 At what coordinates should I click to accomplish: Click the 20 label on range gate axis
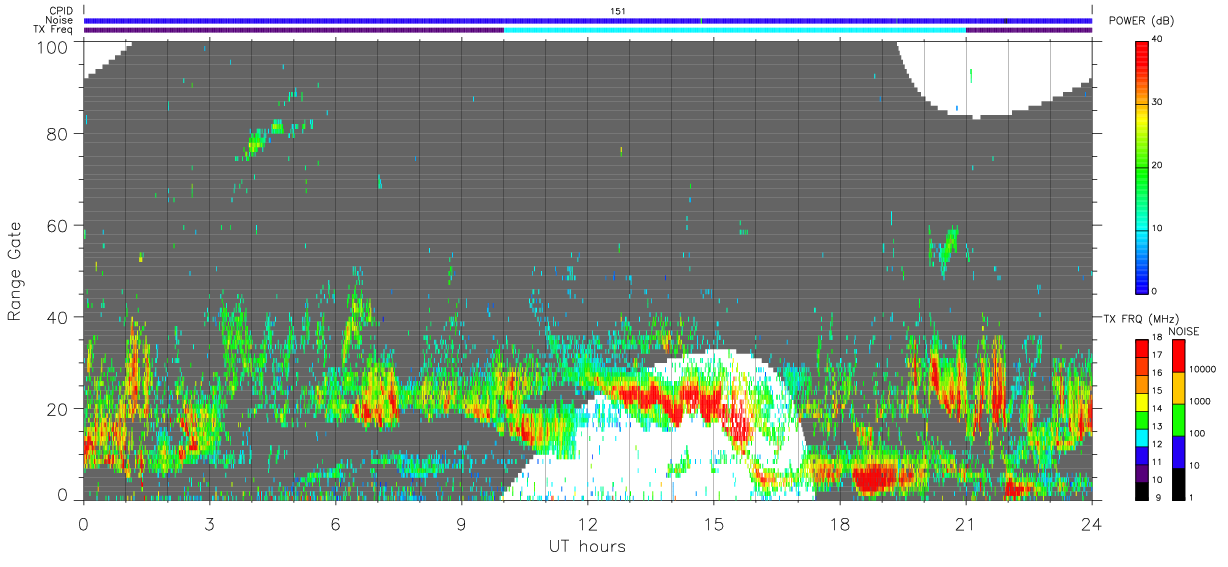point(59,409)
